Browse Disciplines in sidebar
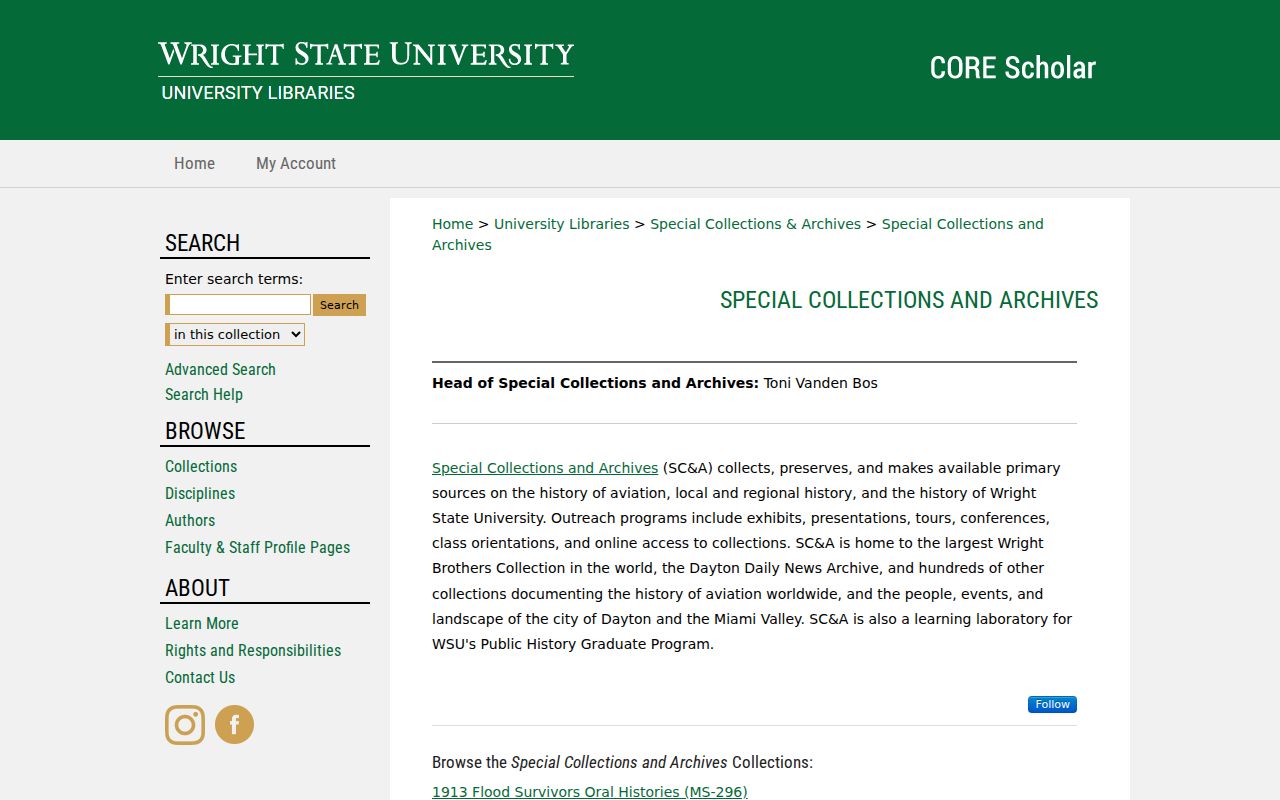 click(200, 493)
